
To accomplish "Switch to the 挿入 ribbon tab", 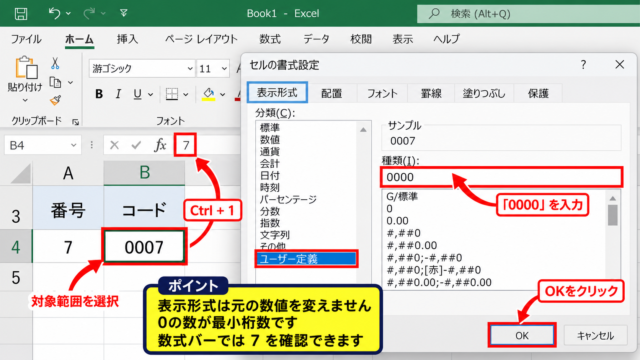I will (127, 39).
